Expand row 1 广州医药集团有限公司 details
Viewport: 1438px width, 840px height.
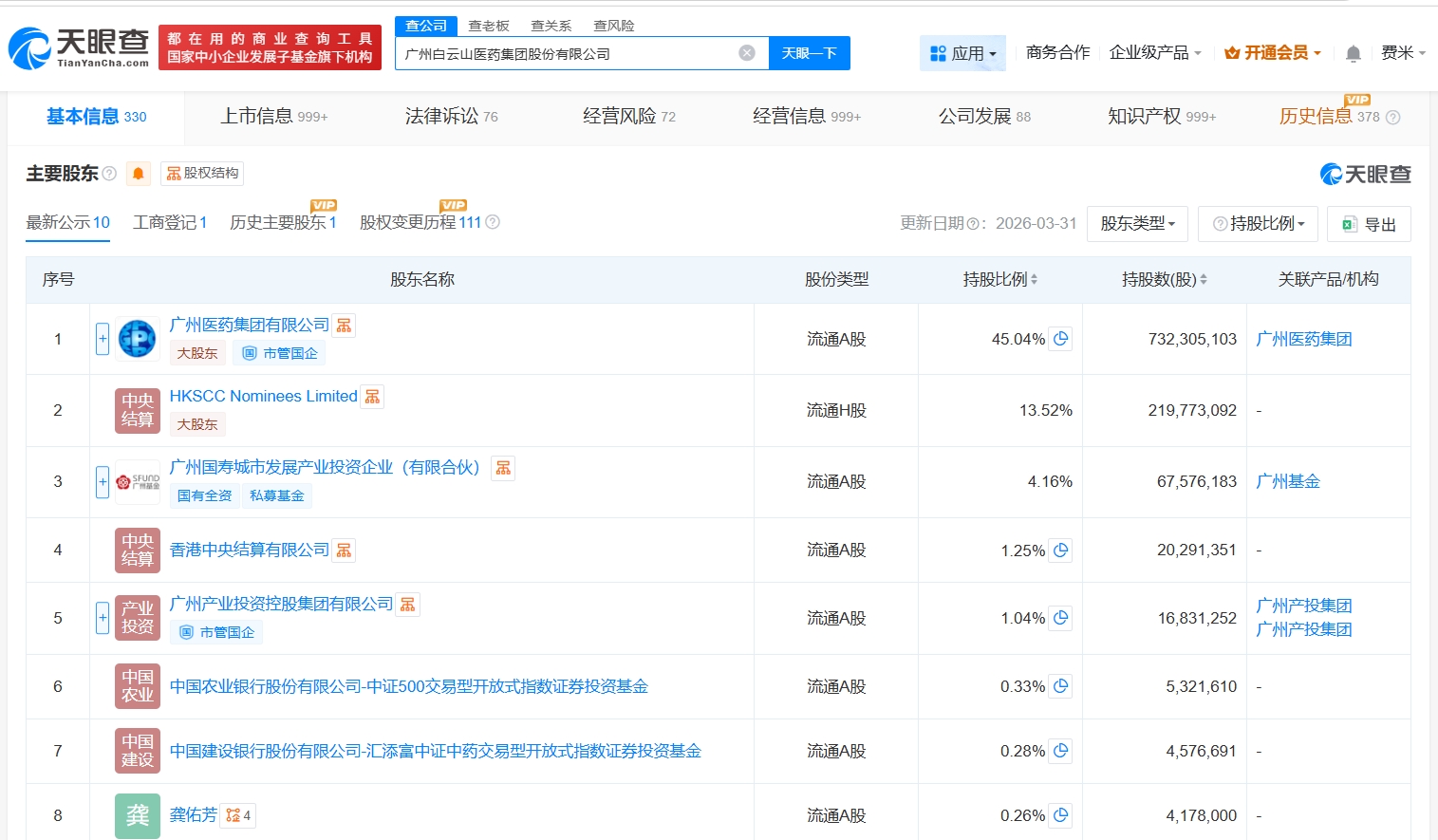[103, 339]
